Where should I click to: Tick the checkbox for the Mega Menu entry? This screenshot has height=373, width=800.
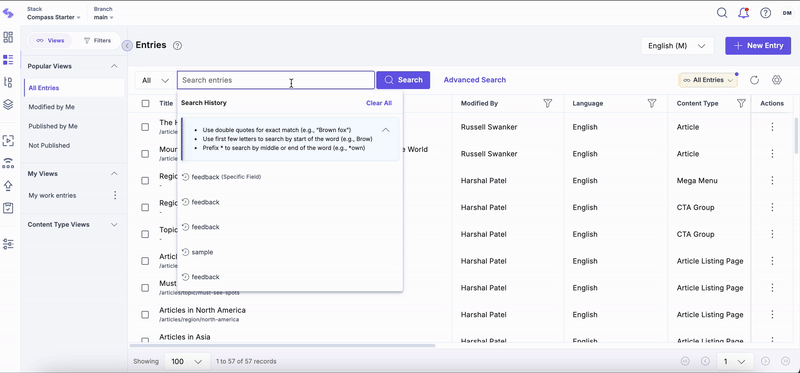pos(145,181)
